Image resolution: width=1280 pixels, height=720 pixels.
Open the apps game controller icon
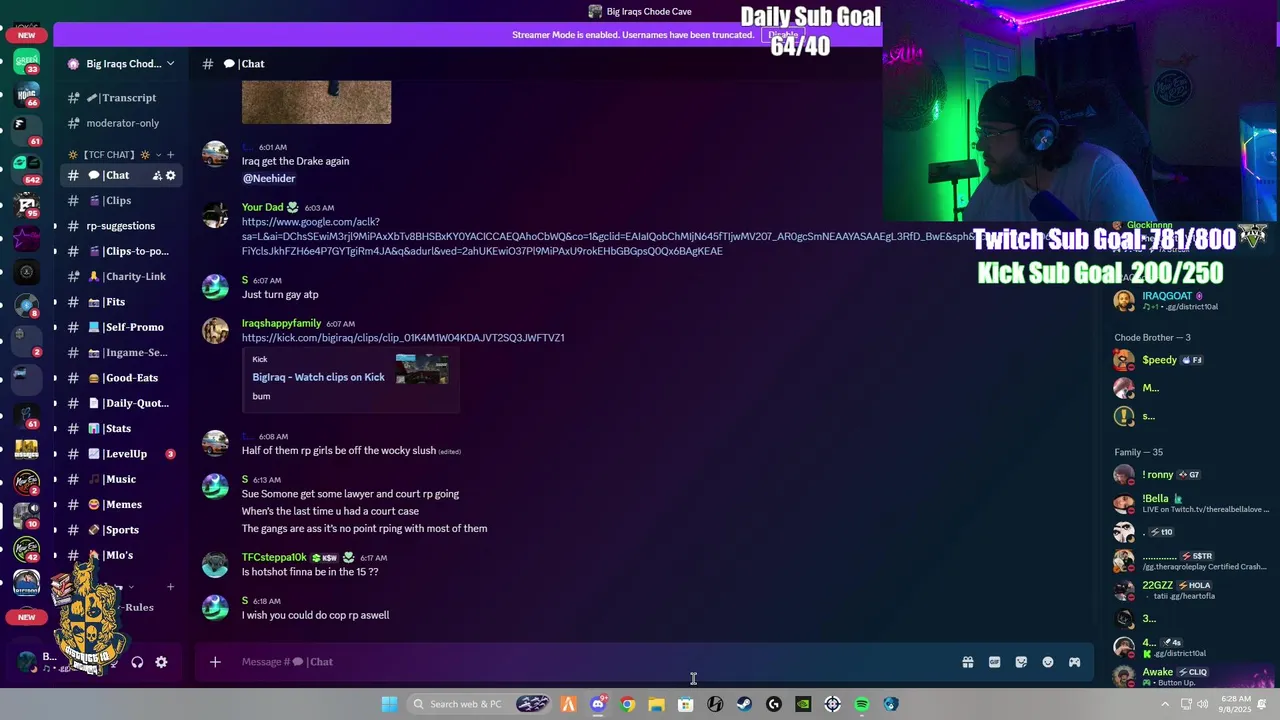(x=1075, y=662)
